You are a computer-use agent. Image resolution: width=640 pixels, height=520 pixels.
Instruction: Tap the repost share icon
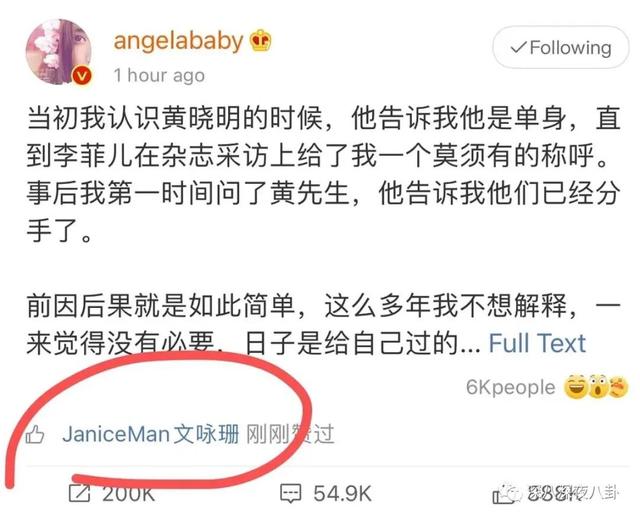click(x=79, y=493)
